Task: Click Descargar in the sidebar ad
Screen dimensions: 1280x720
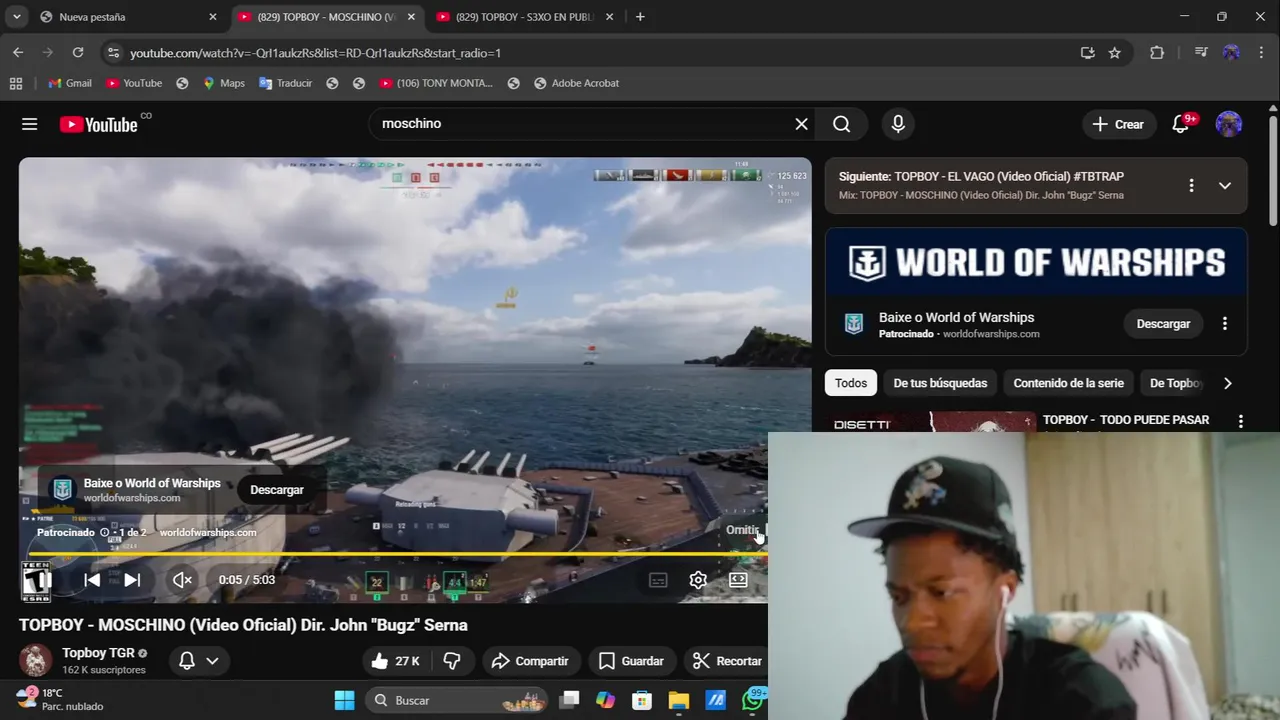Action: coord(1163,324)
